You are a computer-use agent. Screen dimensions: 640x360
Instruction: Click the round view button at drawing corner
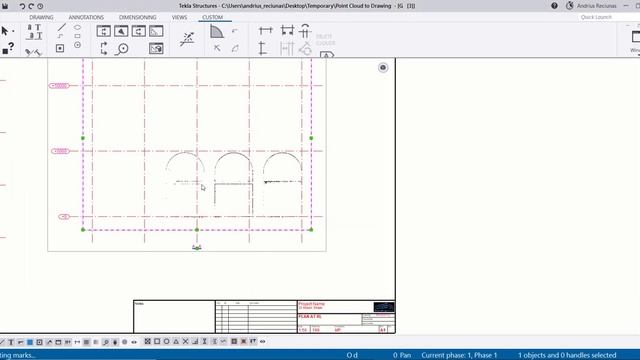(x=383, y=68)
